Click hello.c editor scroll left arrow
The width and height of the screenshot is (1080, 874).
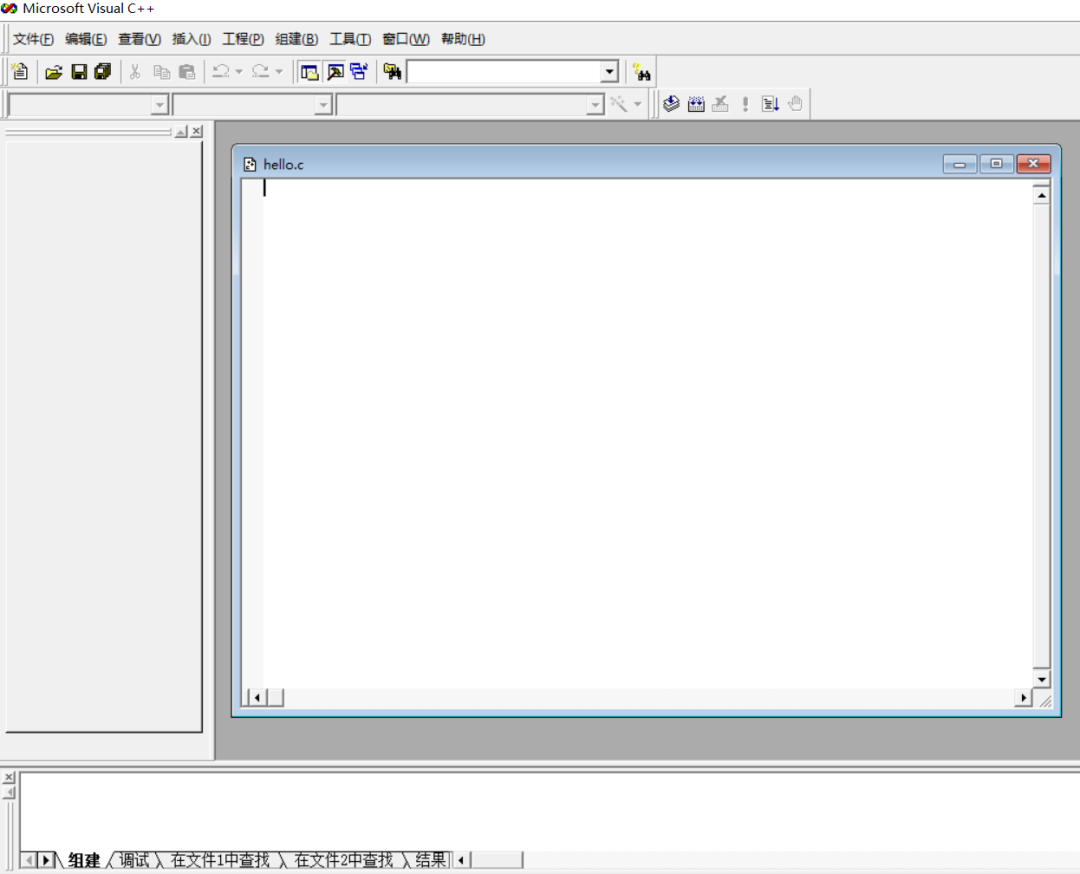click(x=257, y=698)
